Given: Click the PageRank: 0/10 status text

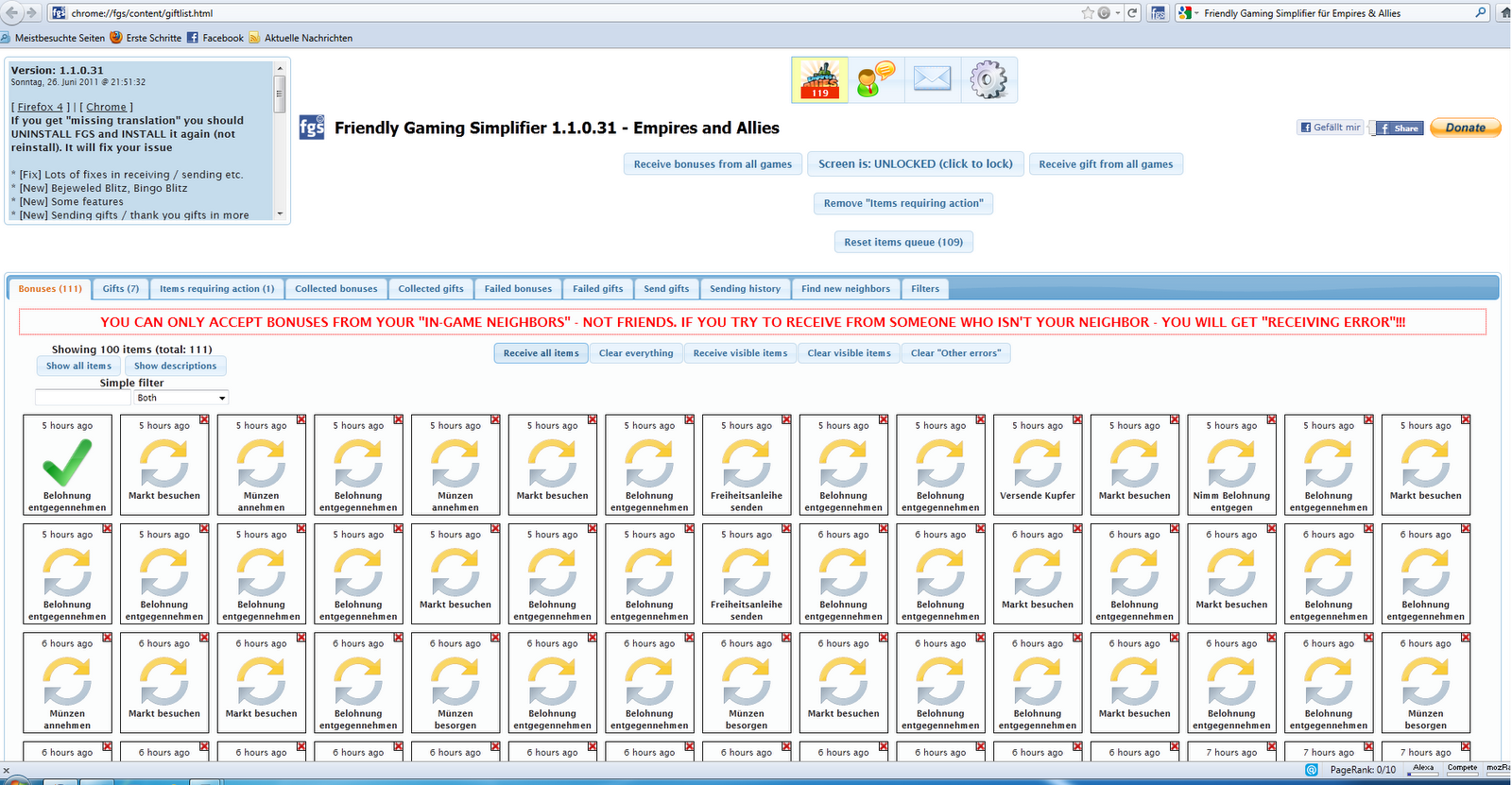Looking at the screenshot, I should [x=1363, y=770].
